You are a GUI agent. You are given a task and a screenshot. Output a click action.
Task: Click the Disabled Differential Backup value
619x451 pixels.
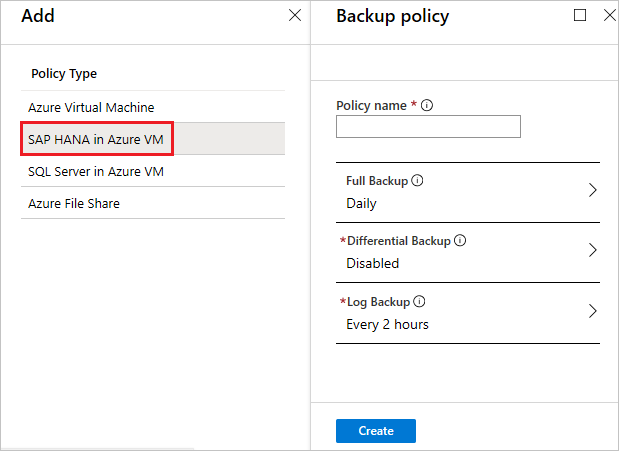372,263
